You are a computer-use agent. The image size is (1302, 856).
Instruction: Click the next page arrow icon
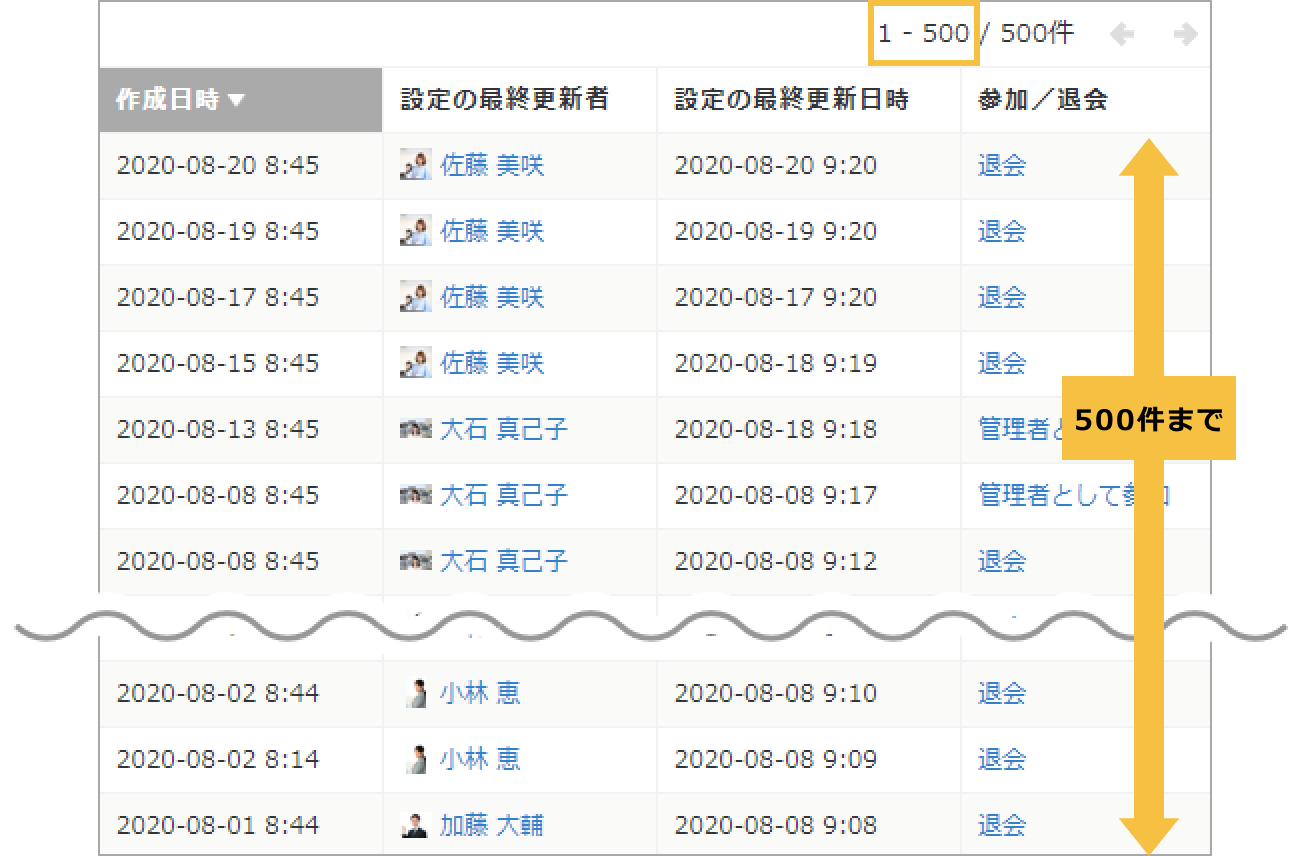point(1184,33)
